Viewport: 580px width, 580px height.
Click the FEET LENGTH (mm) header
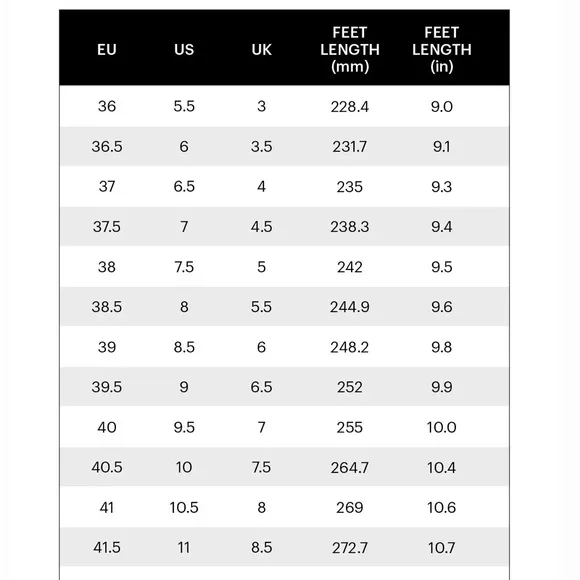[350, 50]
